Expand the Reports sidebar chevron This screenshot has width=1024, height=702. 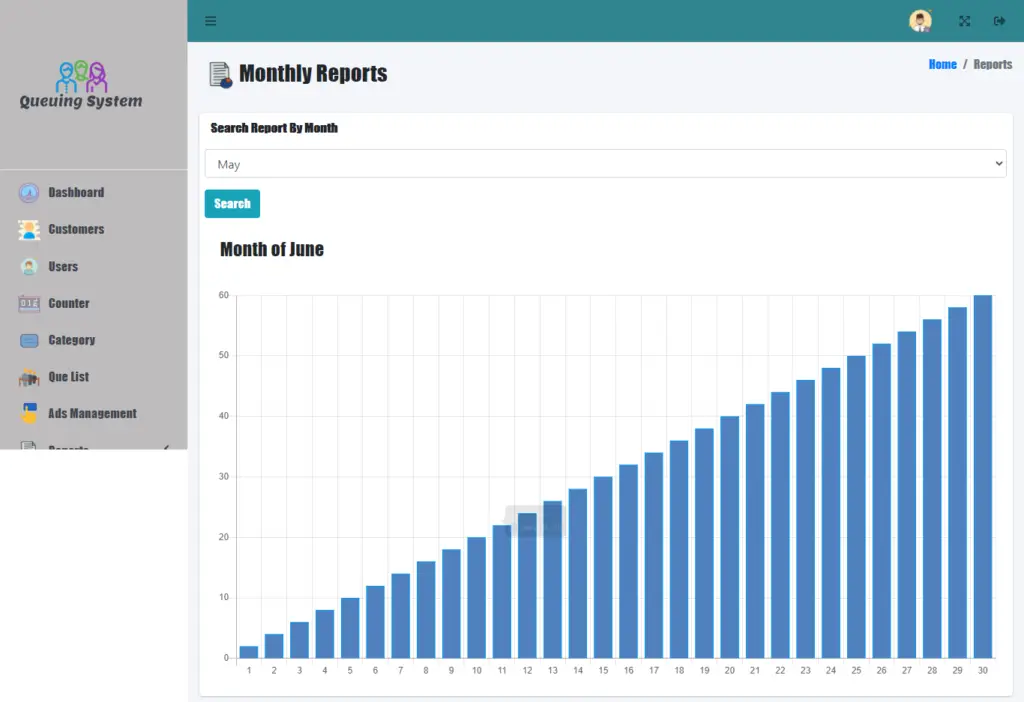166,447
